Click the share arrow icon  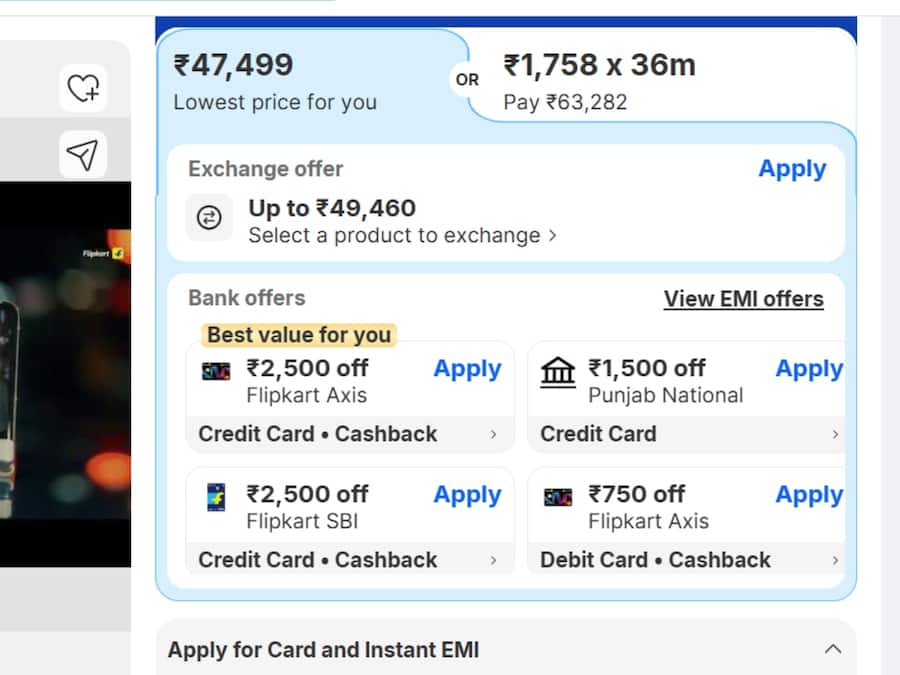point(83,154)
